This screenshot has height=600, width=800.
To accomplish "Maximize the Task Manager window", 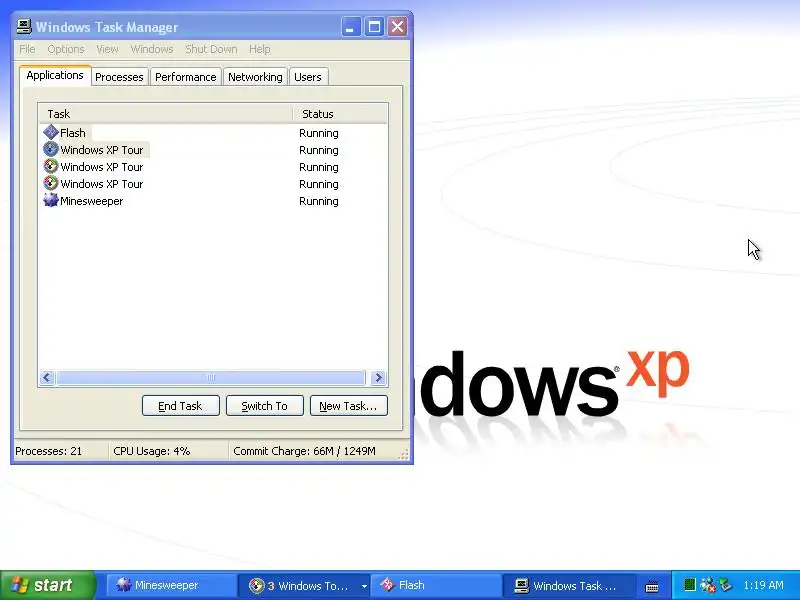I will pyautogui.click(x=374, y=27).
